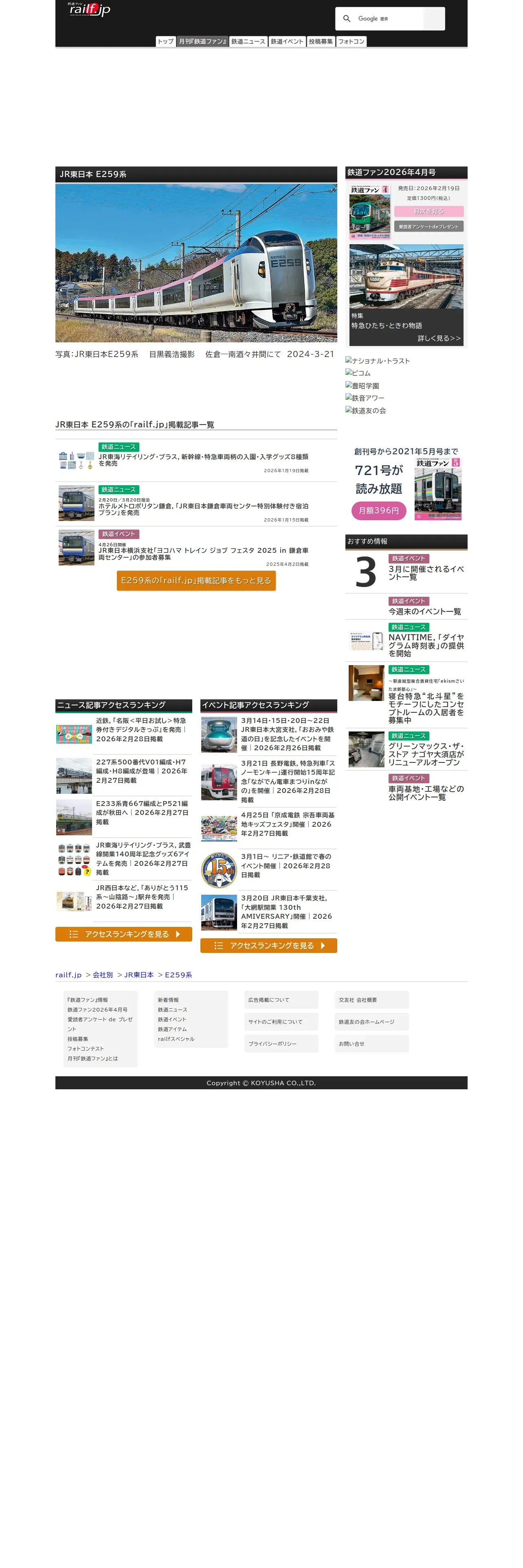This screenshot has height=1568, width=523.
Task: Open the 鉄音アワー banner link
Action: 365,398
